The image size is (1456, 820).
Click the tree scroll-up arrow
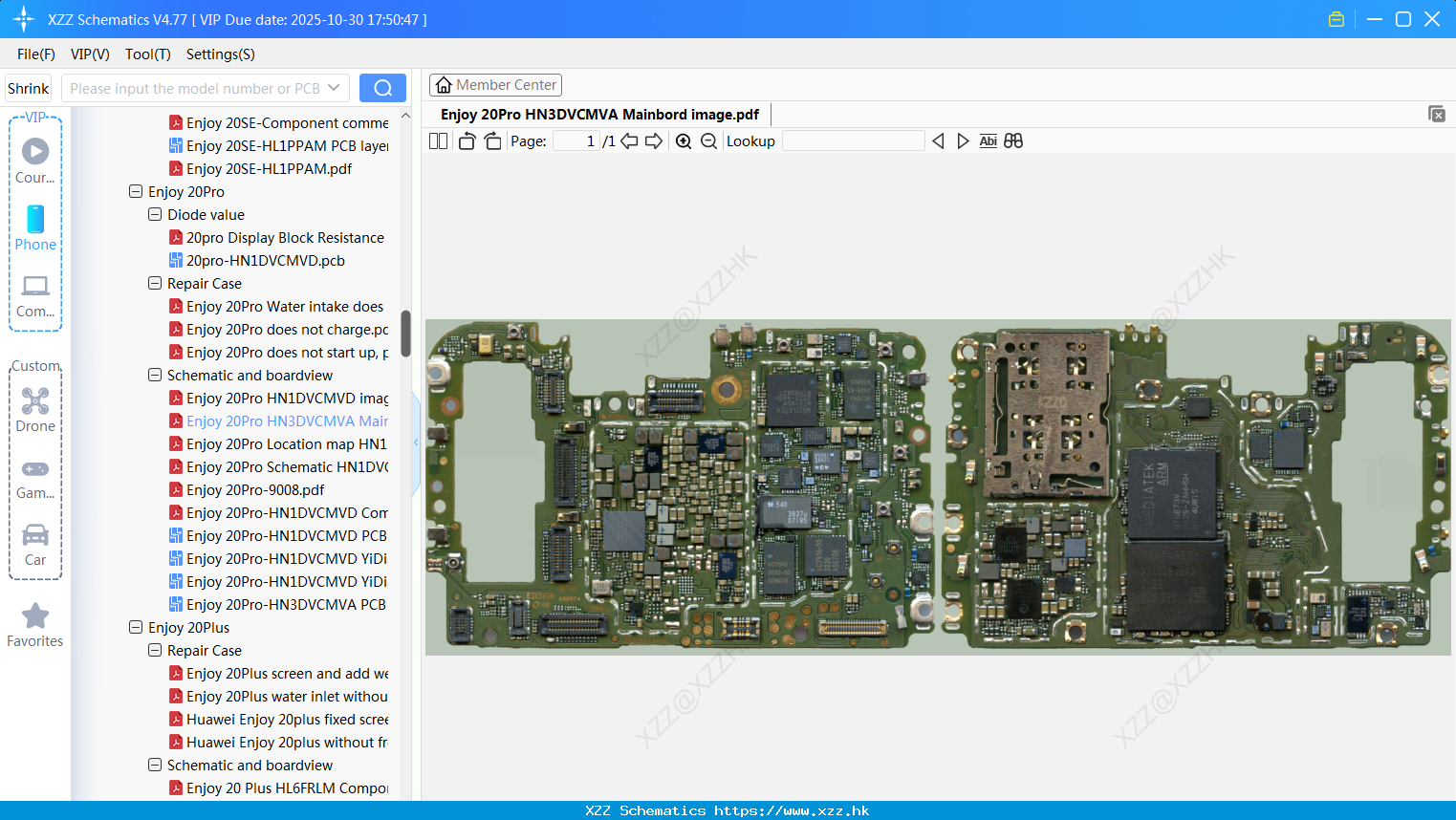[x=405, y=116]
